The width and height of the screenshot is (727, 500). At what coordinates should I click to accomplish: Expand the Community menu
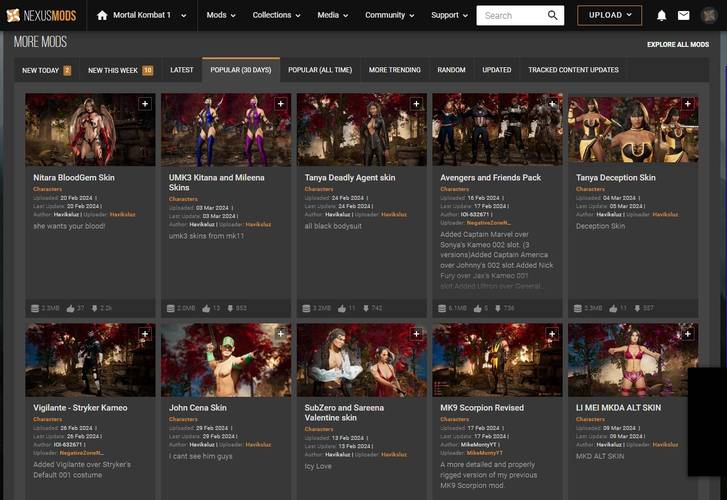coord(389,15)
